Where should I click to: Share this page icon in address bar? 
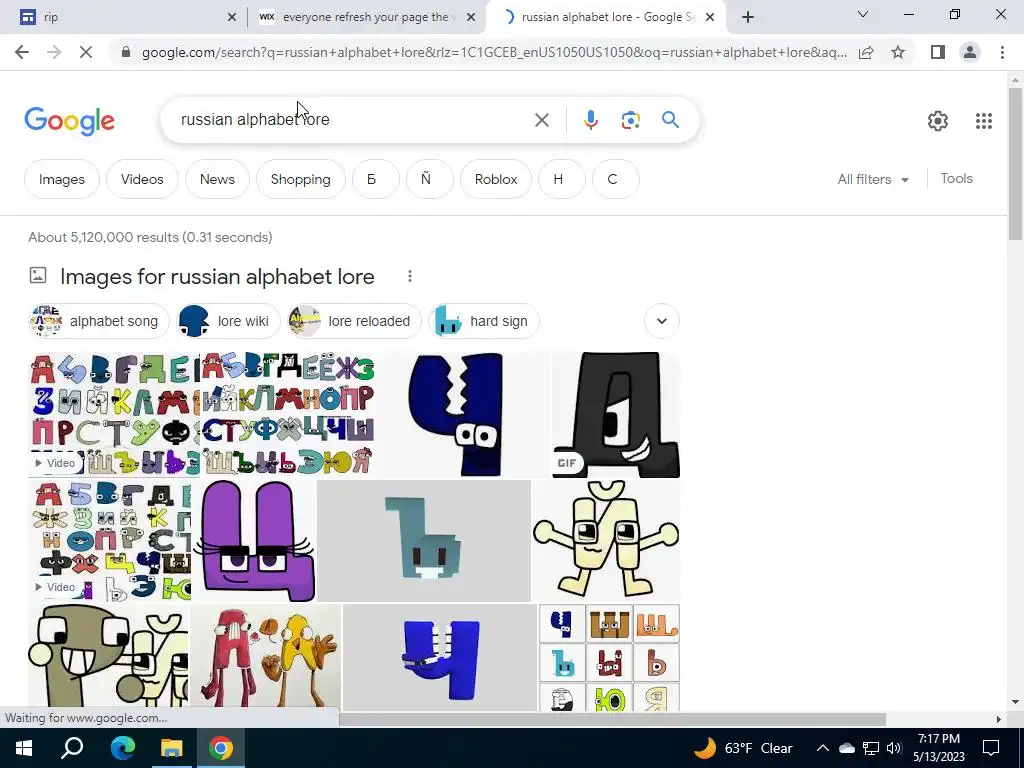[866, 52]
